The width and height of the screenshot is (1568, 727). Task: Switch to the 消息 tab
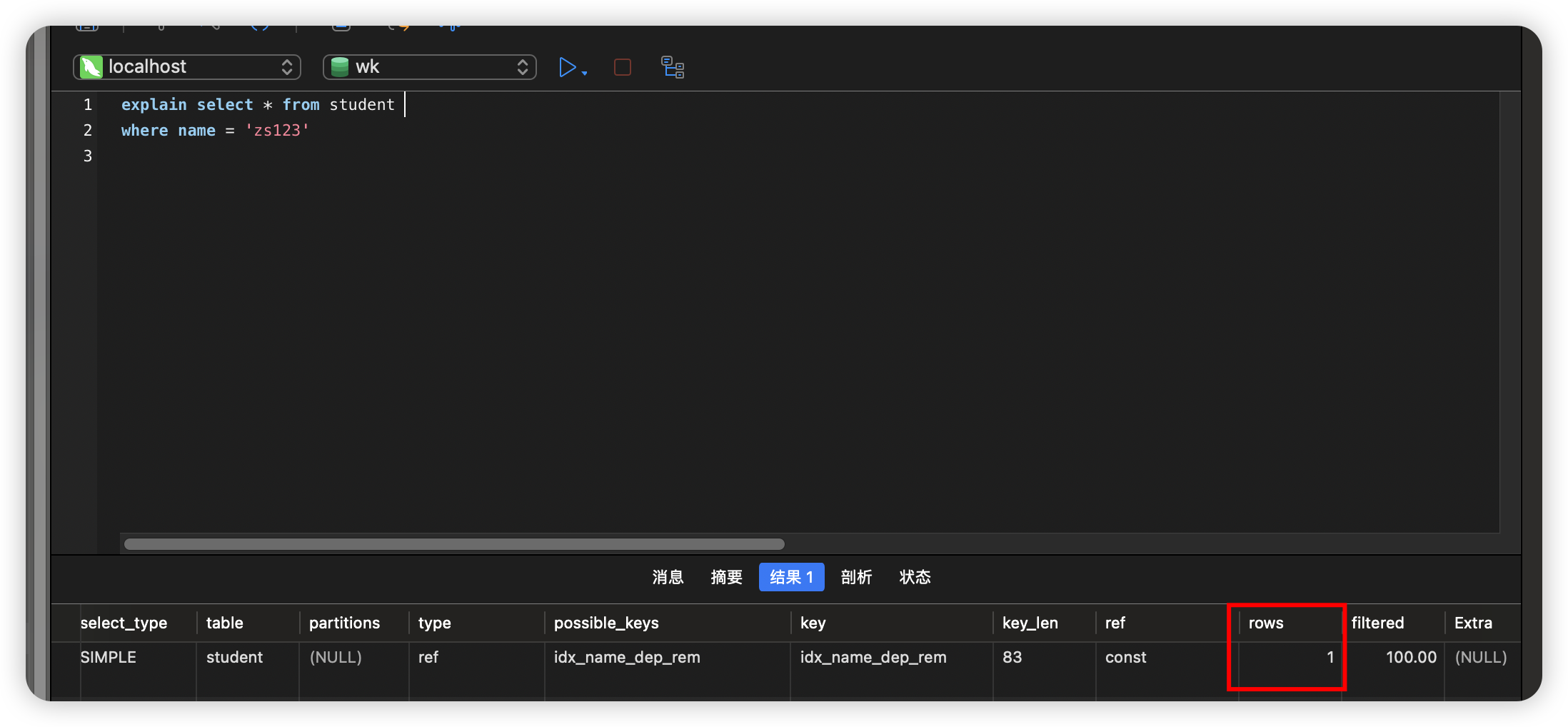(668, 577)
